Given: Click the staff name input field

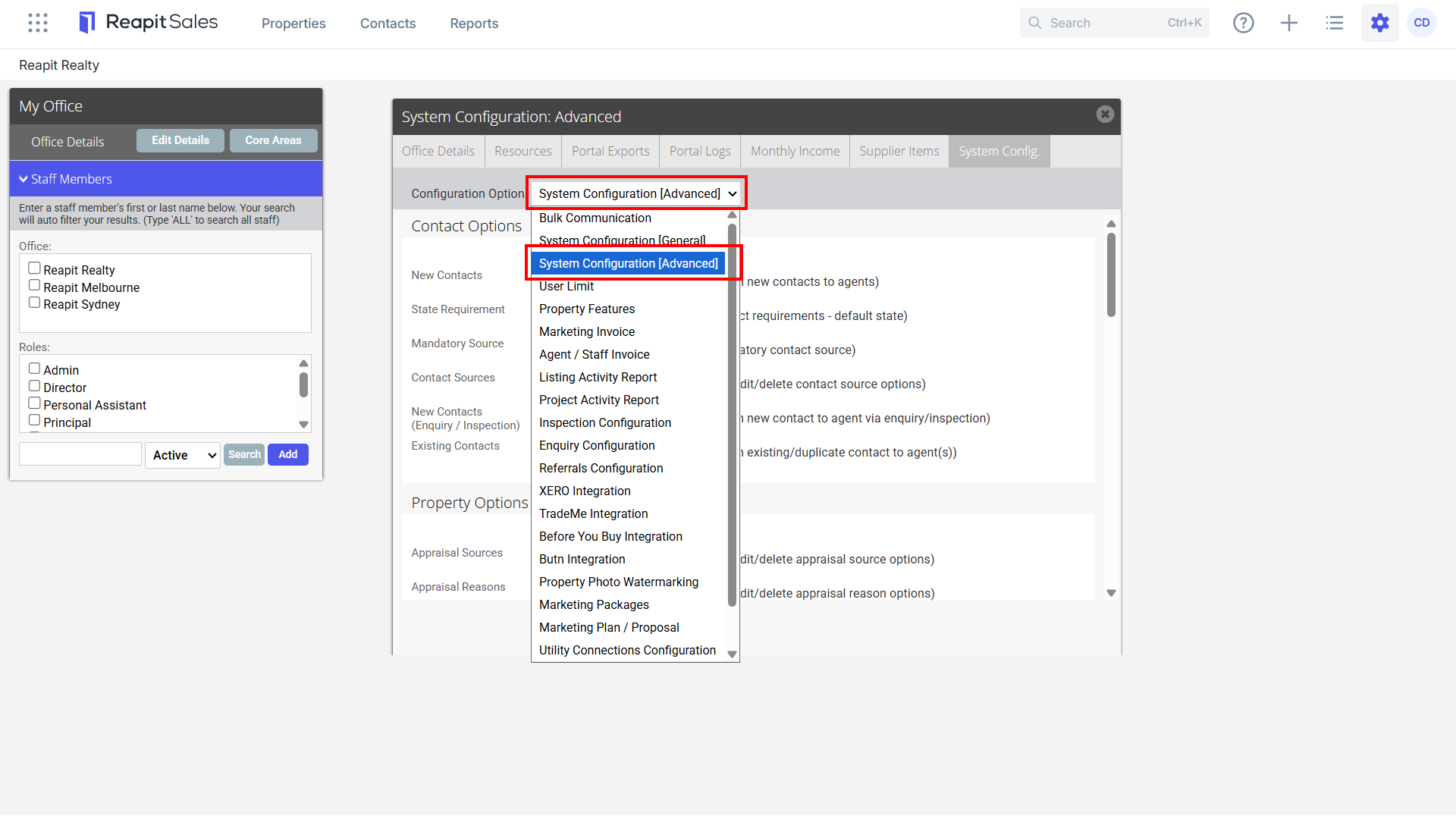Looking at the screenshot, I should [80, 454].
